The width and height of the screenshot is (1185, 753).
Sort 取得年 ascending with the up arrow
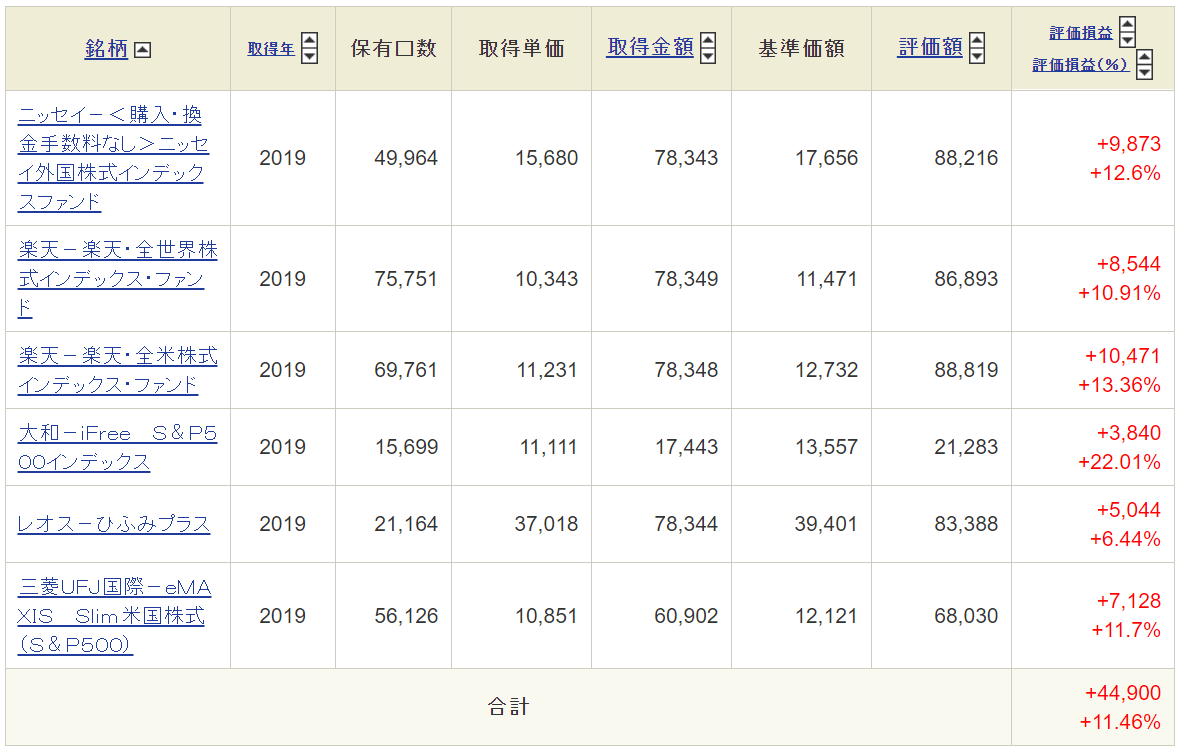(309, 41)
